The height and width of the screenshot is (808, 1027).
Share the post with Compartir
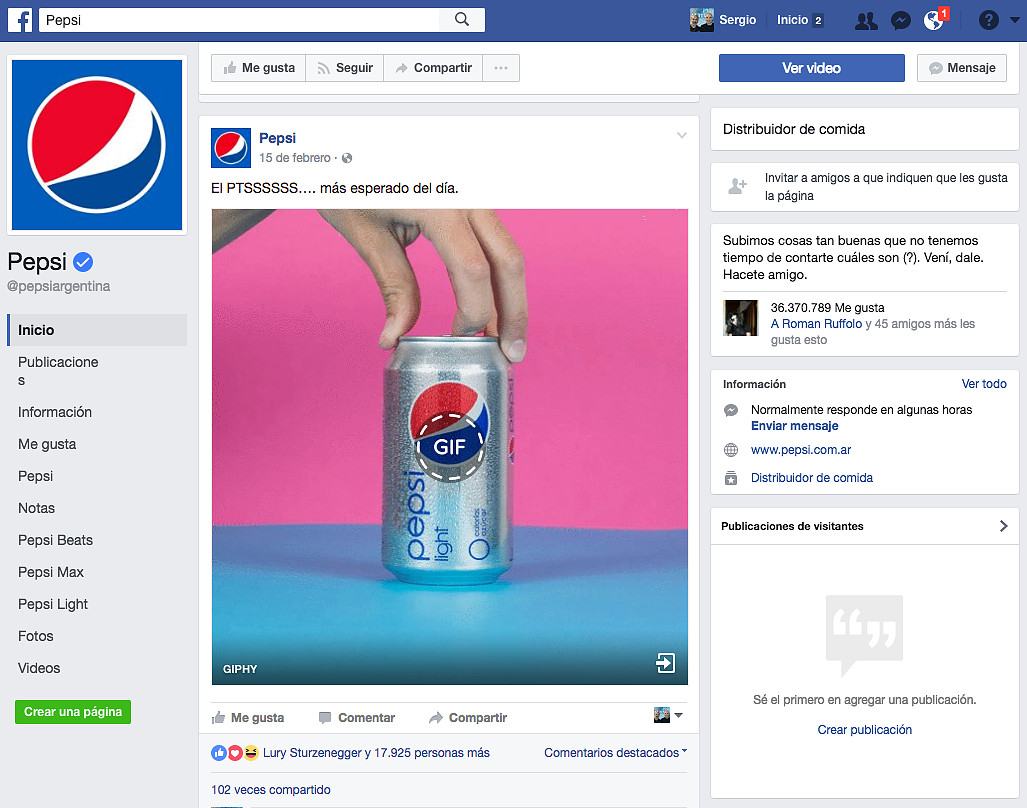pyautogui.click(x=468, y=718)
